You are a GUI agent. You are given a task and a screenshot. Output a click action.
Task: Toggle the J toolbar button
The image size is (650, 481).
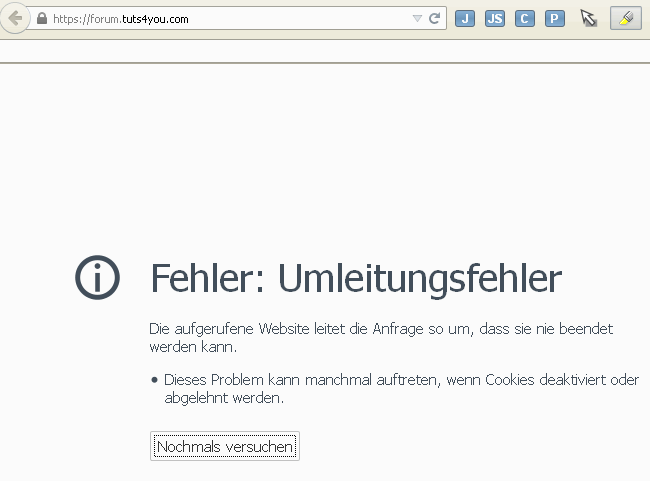[x=465, y=19]
